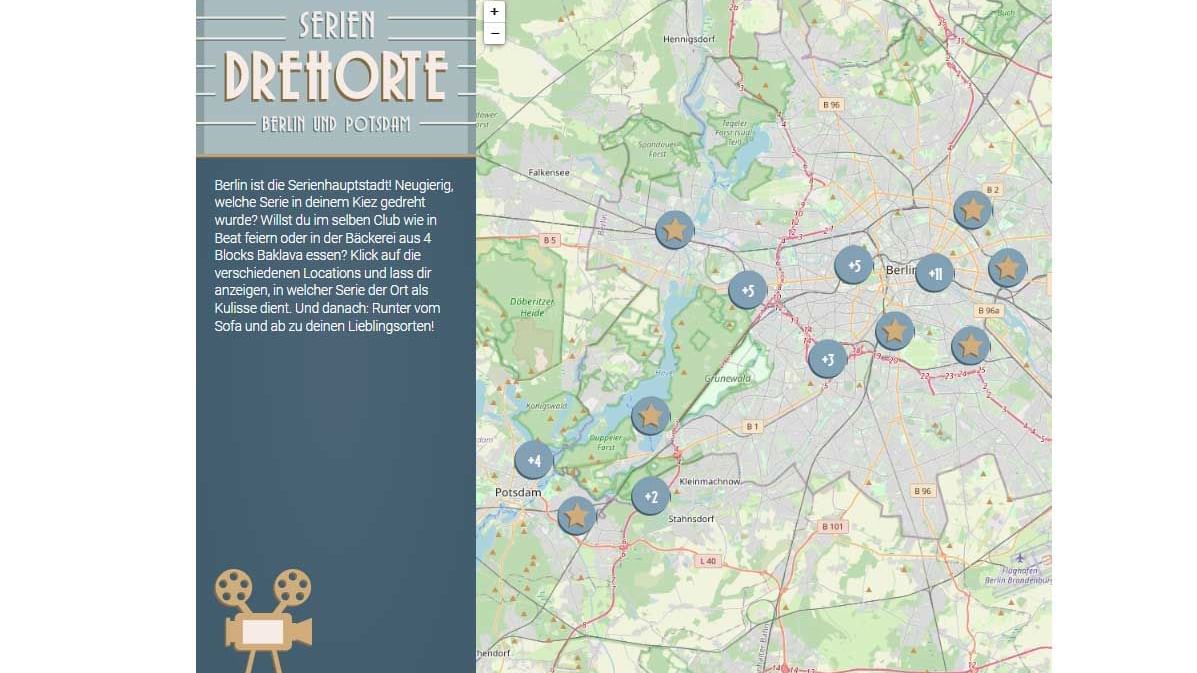1197x673 pixels.
Task: Zoom out using the minus button
Action: 494,33
